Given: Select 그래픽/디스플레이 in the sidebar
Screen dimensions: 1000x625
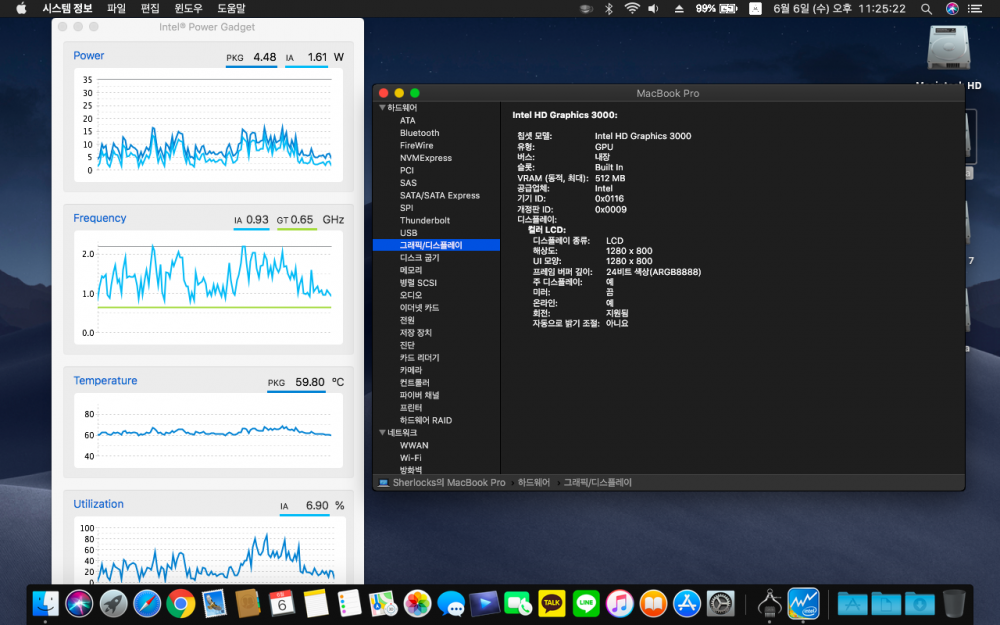Looking at the screenshot, I should click(436, 245).
